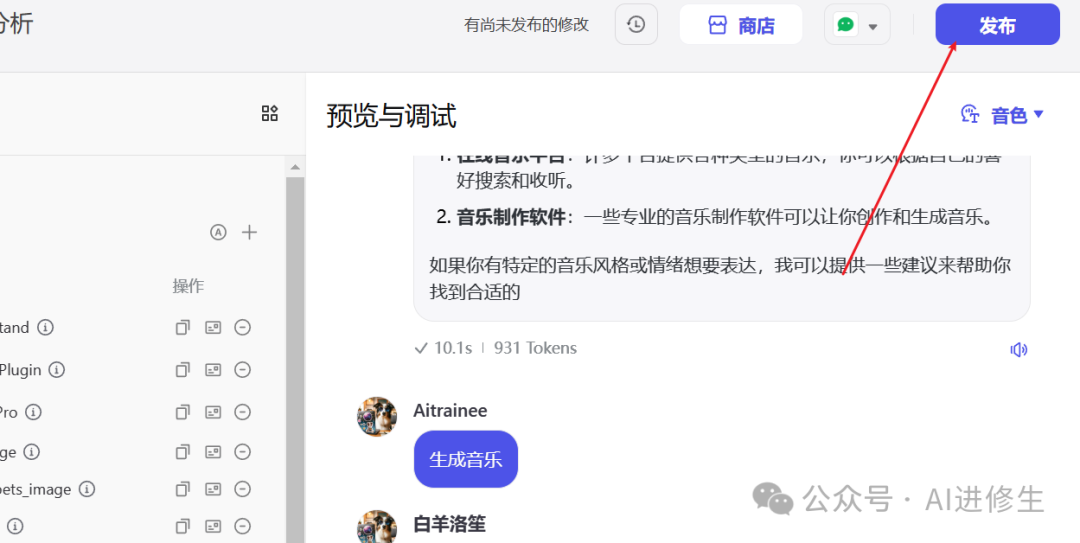This screenshot has height=543, width=1080.
Task: Copy the 'tand' row's name
Action: coord(183,328)
